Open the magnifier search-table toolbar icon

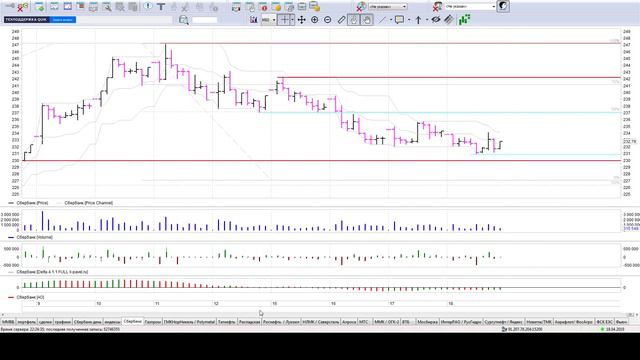(x=107, y=7)
